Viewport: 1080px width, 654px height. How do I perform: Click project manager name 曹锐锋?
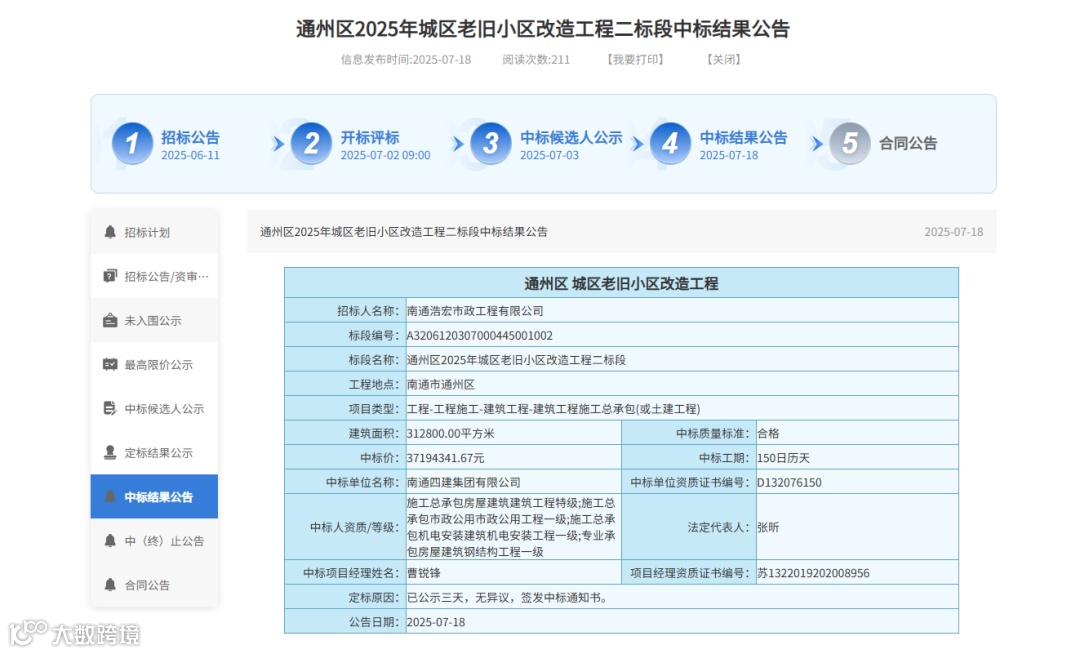pyautogui.click(x=424, y=573)
